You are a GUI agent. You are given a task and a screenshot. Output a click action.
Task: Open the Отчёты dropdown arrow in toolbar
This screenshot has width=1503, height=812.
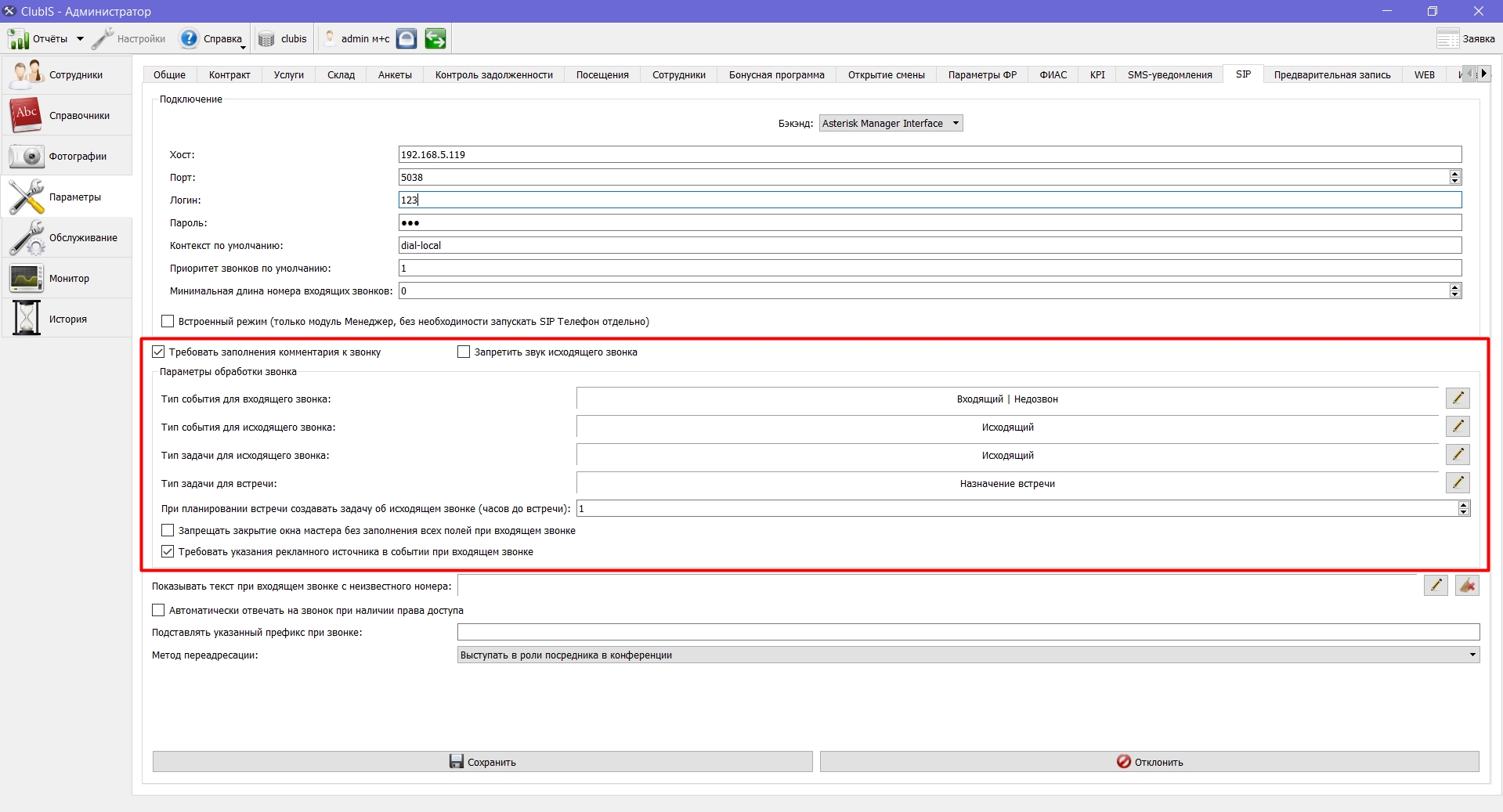click(x=80, y=38)
